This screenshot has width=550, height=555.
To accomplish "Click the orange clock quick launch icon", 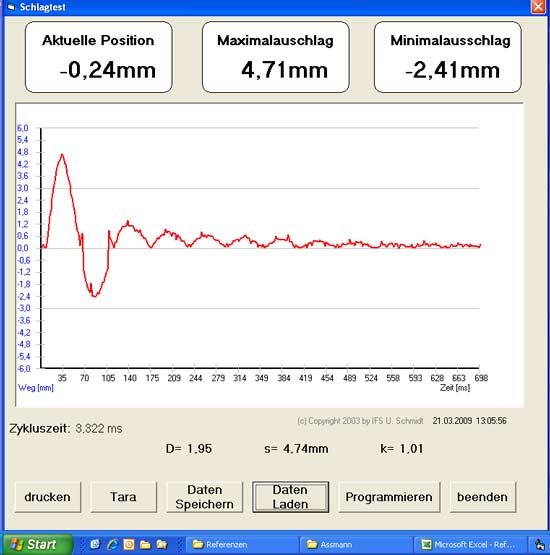I will pyautogui.click(x=128, y=544).
